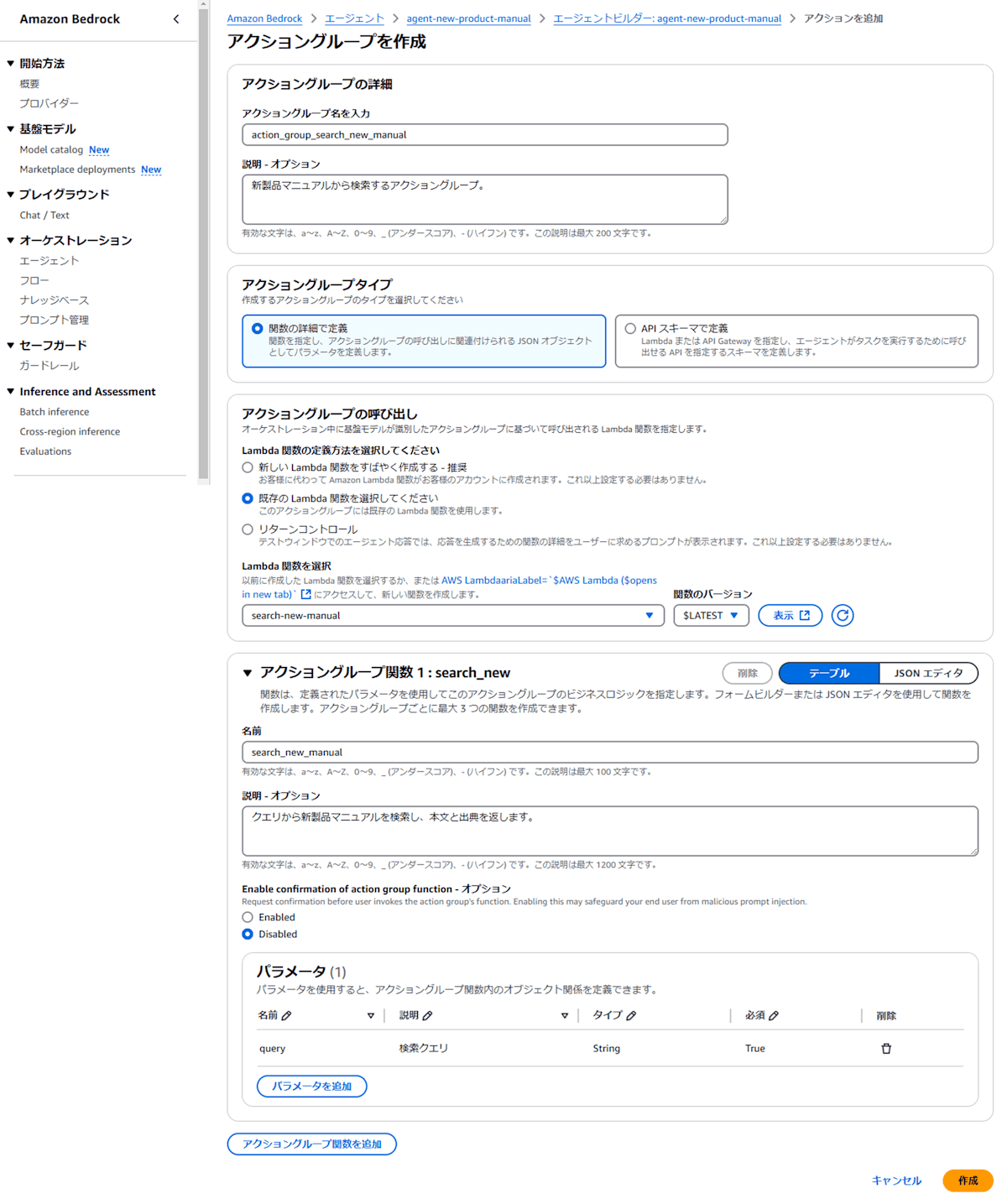This screenshot has height=1204, width=1007.
Task: Click the 'query' parameter name cell
Action: [272, 1048]
